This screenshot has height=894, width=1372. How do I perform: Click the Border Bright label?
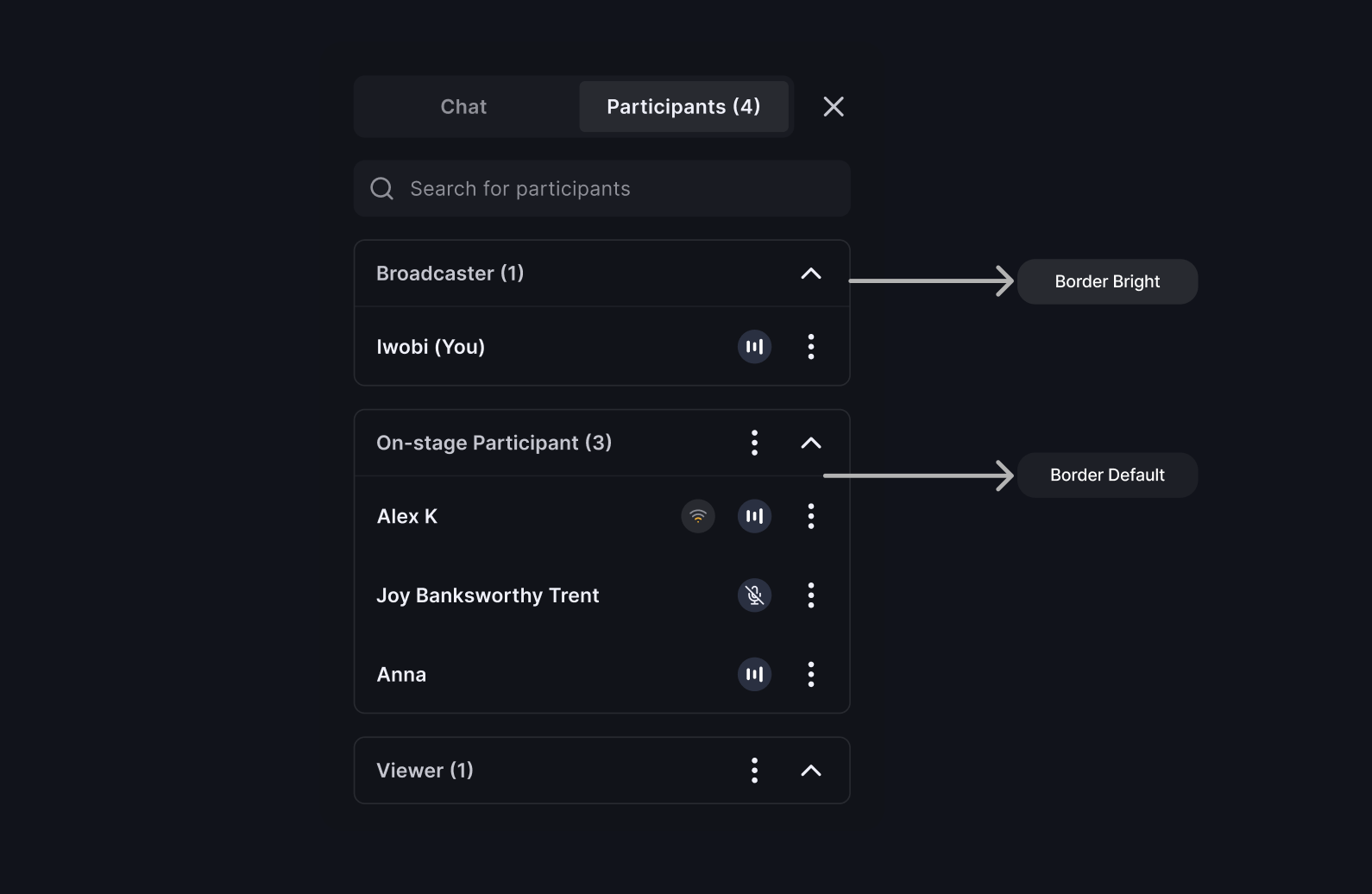pos(1107,281)
